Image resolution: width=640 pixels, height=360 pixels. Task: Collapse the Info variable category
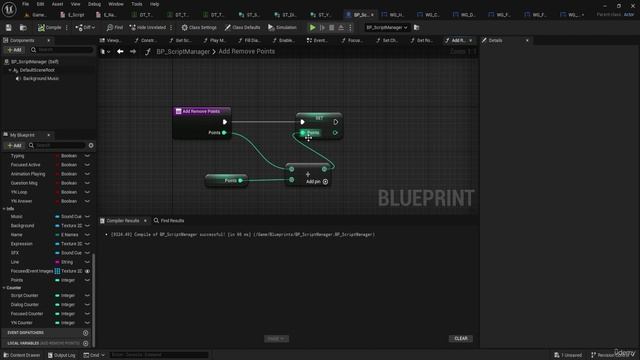pyautogui.click(x=4, y=209)
